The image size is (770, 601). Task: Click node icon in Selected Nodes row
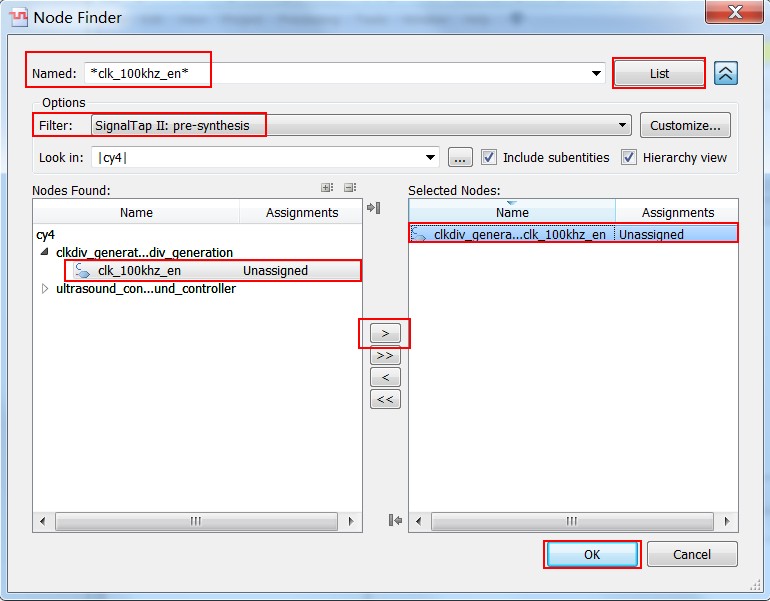(x=419, y=234)
